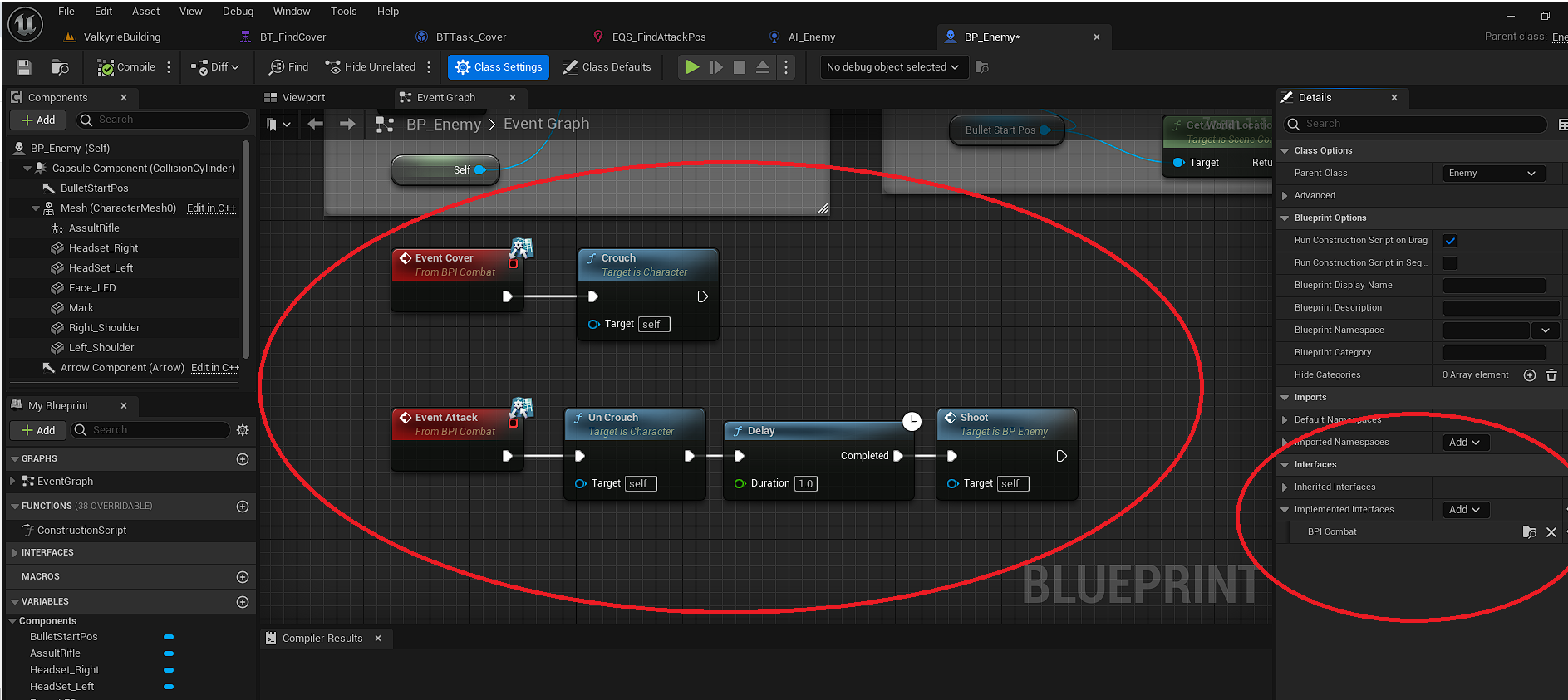Open the File menu
Viewport: 1568px width, 700px height.
(66, 12)
